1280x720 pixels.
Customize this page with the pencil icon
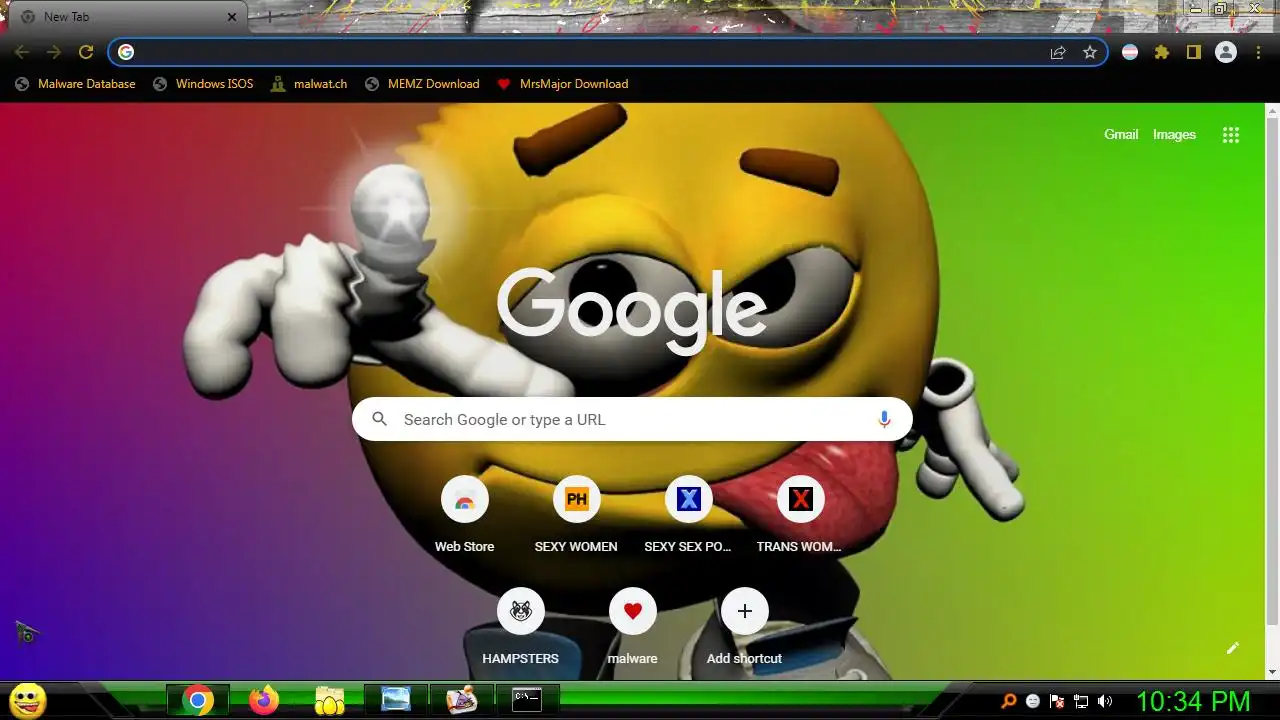point(1233,648)
